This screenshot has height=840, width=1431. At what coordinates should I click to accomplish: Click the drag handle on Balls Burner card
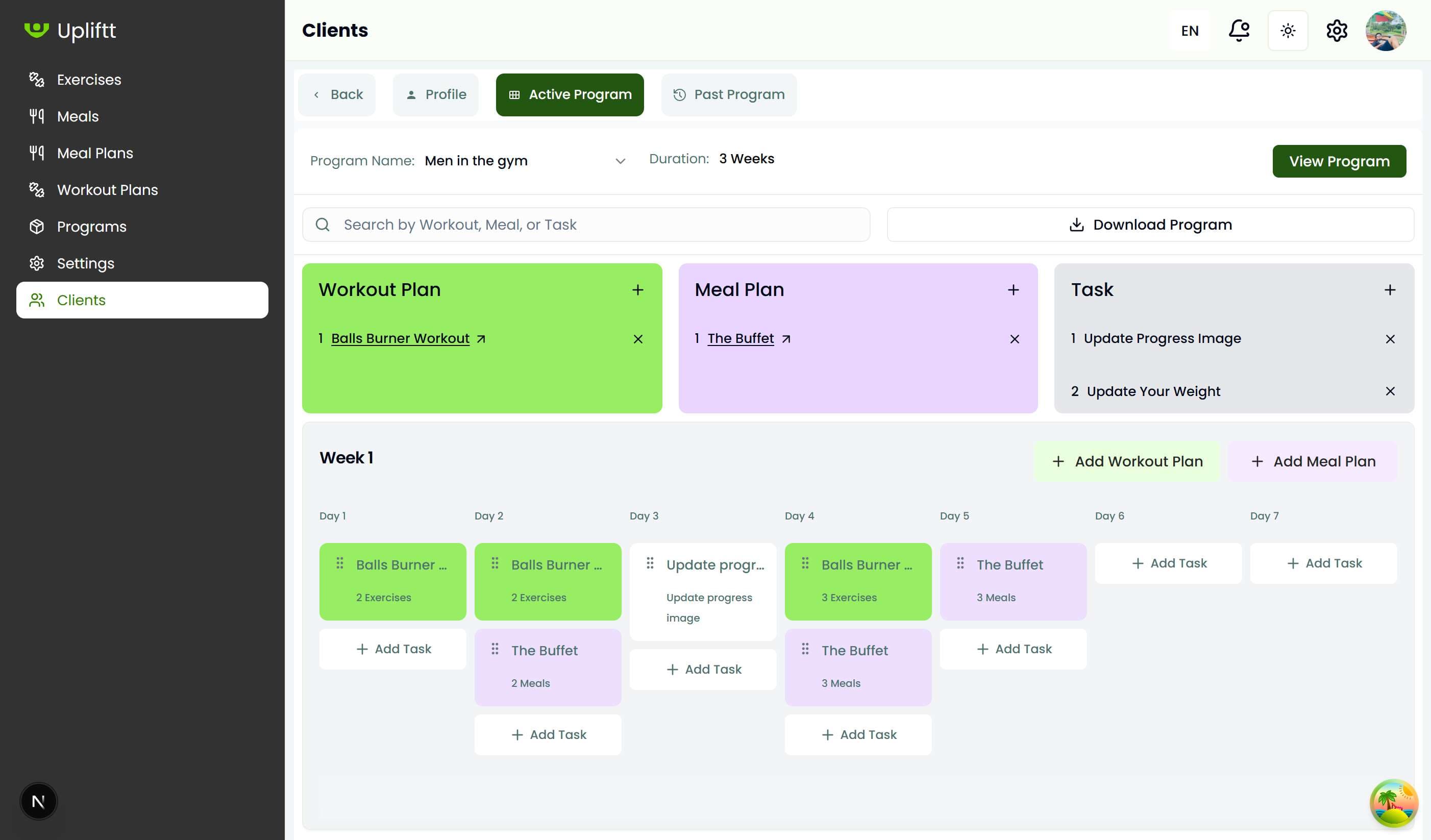[339, 564]
